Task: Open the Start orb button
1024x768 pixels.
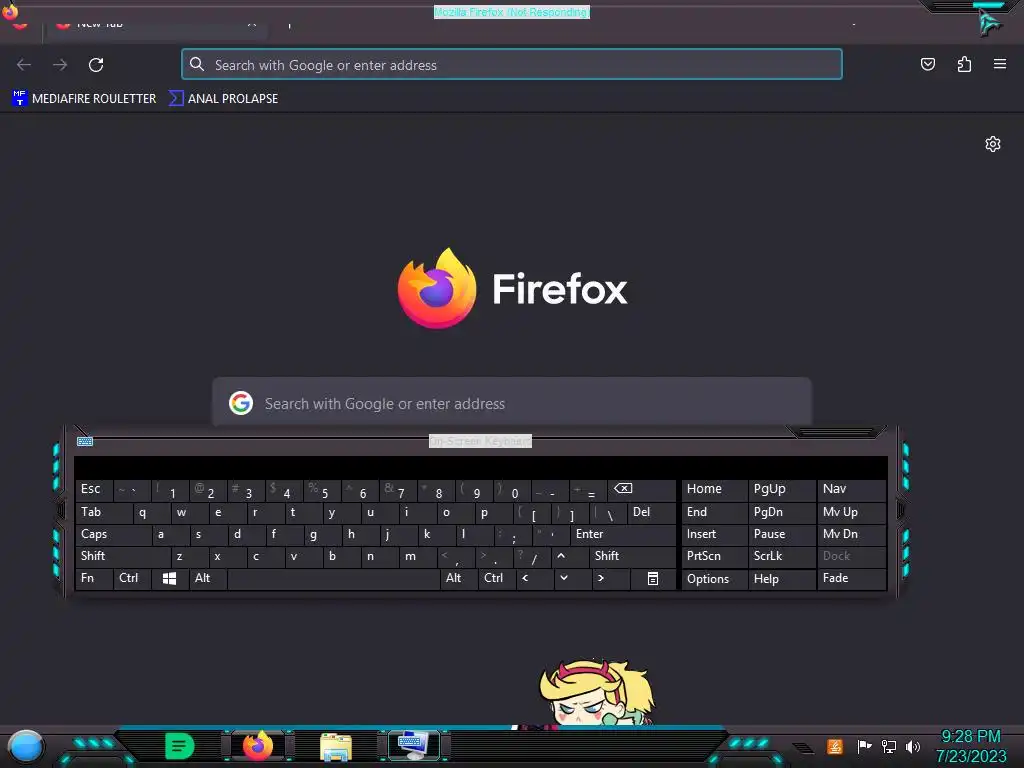Action: [x=25, y=746]
